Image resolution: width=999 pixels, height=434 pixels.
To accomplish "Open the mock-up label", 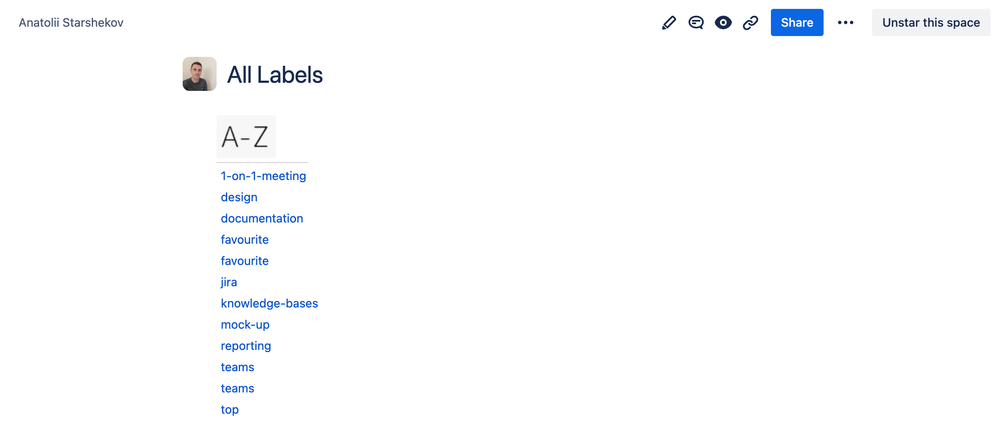I will point(245,325).
